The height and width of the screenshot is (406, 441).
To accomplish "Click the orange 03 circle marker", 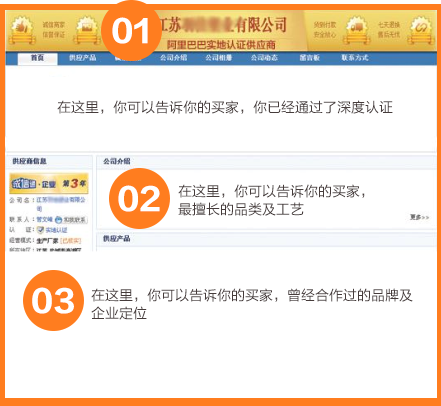I will click(53, 300).
